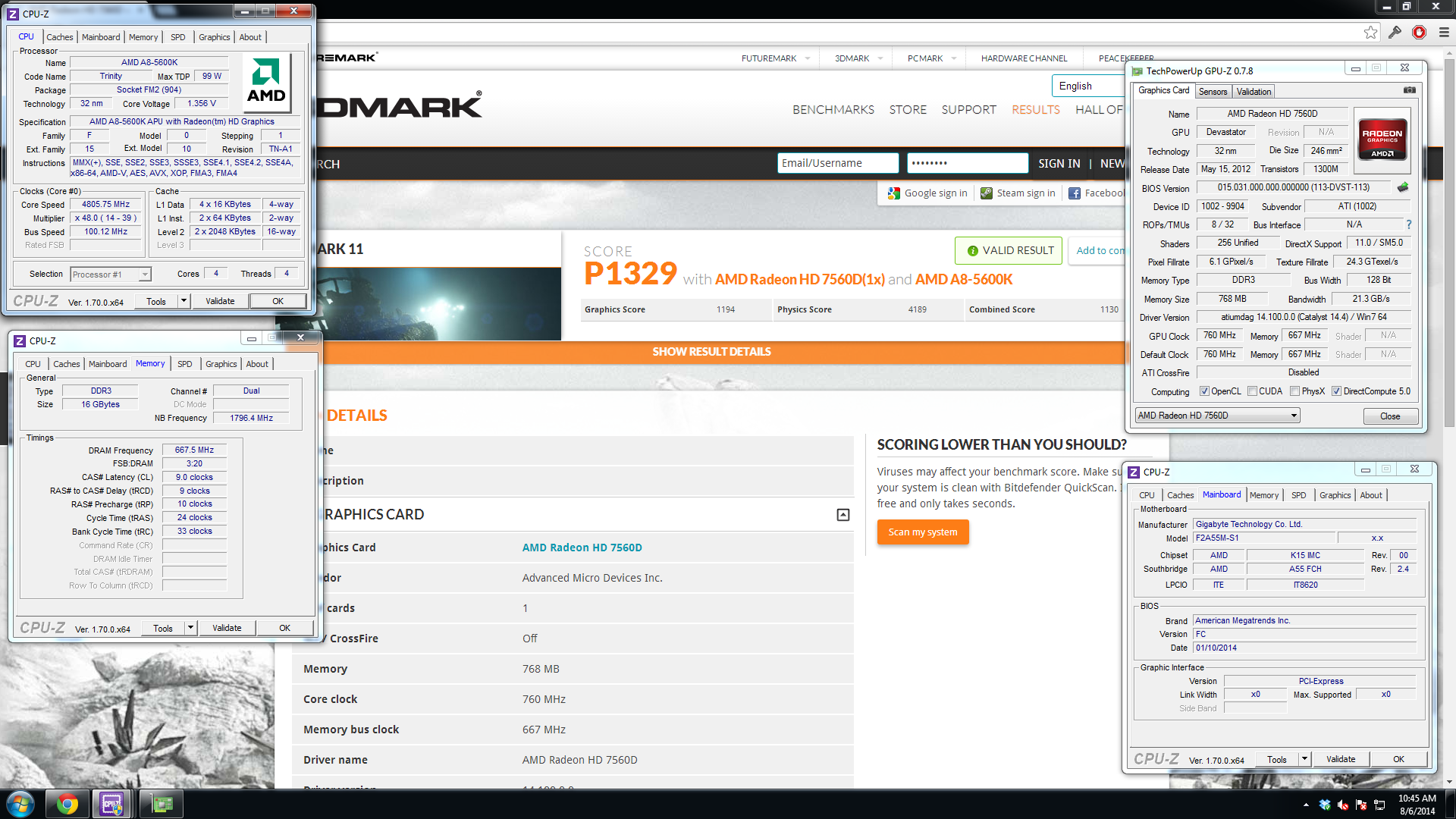Toggle the OpenCL checkbox in GPU-Z
The image size is (1456, 819).
[x=1204, y=391]
